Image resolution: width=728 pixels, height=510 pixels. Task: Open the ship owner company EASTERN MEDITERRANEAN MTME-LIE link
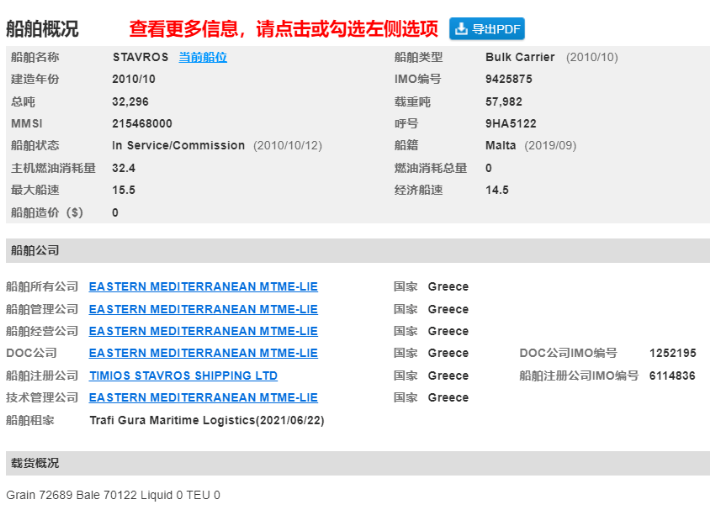203,287
